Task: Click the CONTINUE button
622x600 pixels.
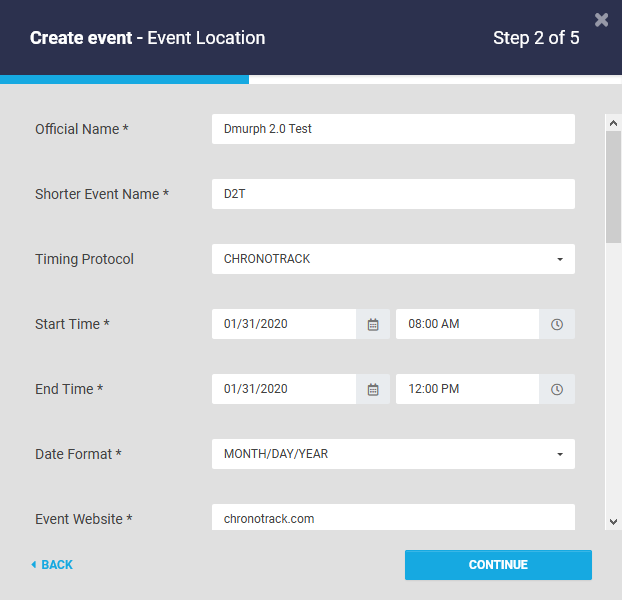Action: (498, 565)
